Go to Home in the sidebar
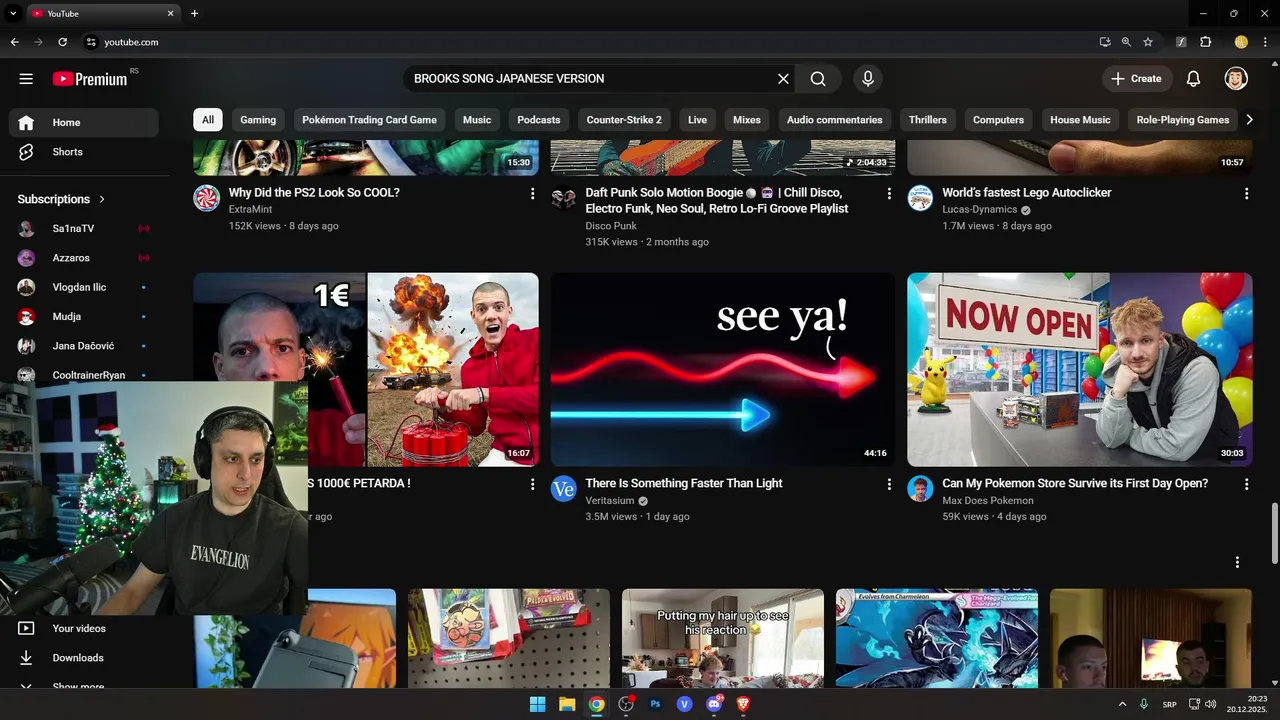Viewport: 1280px width, 720px height. tap(83, 123)
